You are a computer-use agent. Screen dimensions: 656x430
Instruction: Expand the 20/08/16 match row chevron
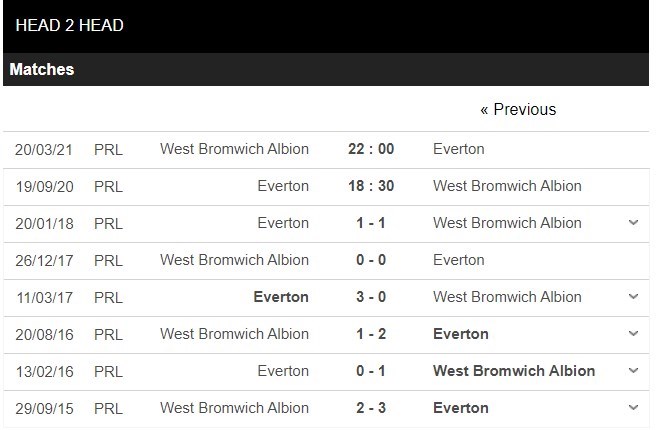coord(633,334)
